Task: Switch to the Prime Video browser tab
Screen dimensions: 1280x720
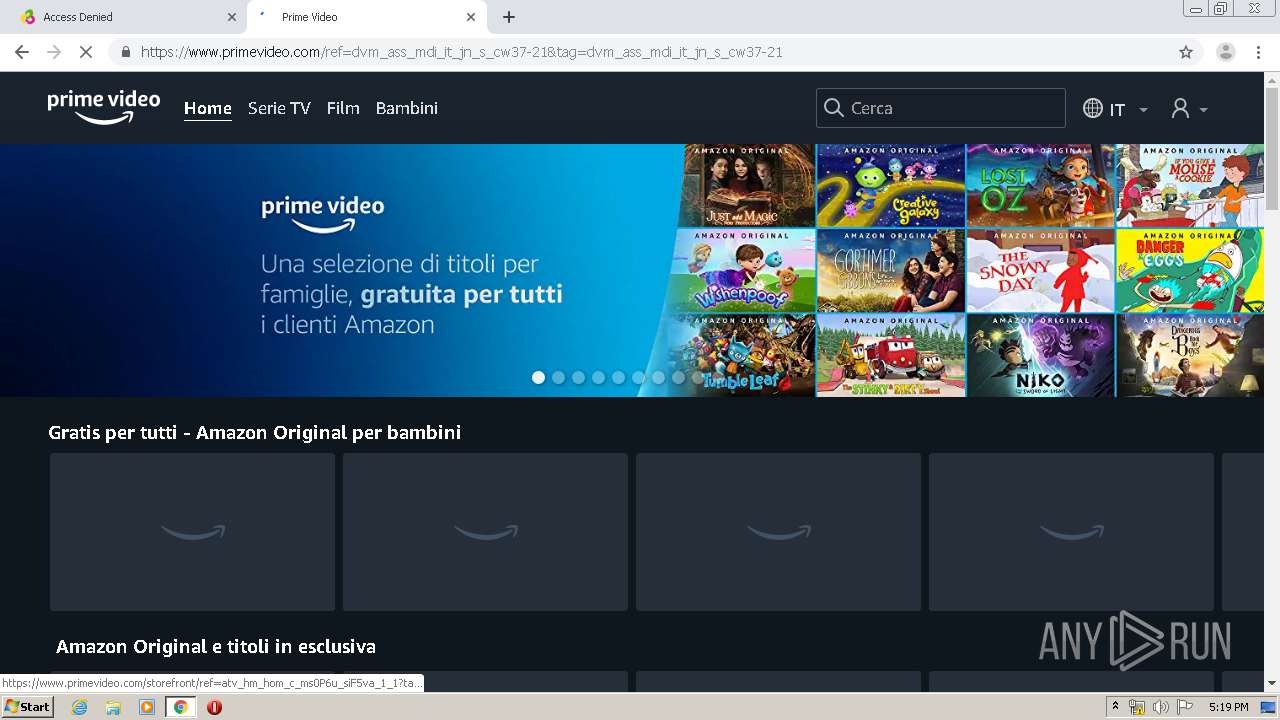Action: tap(360, 17)
